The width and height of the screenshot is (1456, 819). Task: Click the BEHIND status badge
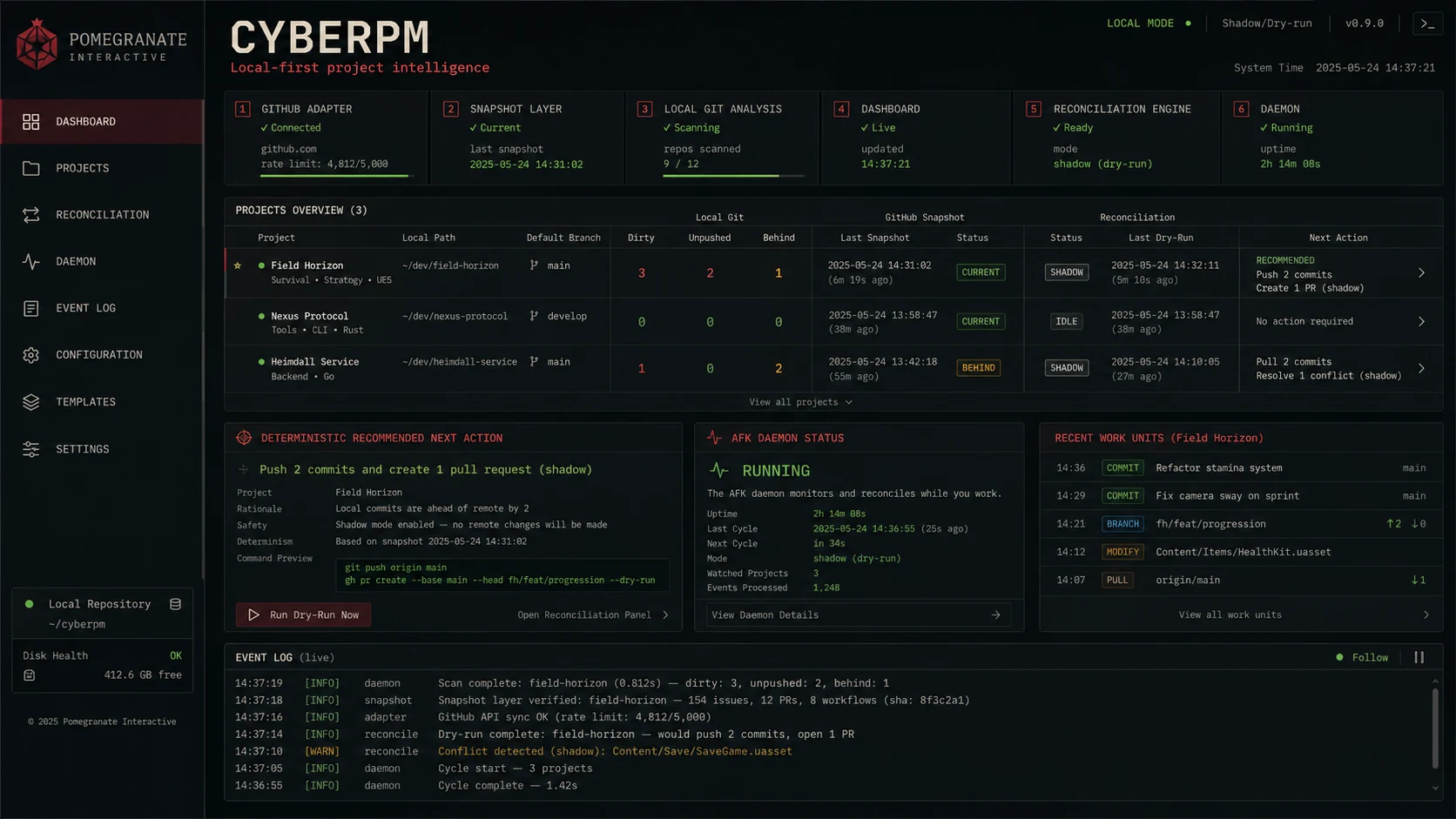(979, 368)
